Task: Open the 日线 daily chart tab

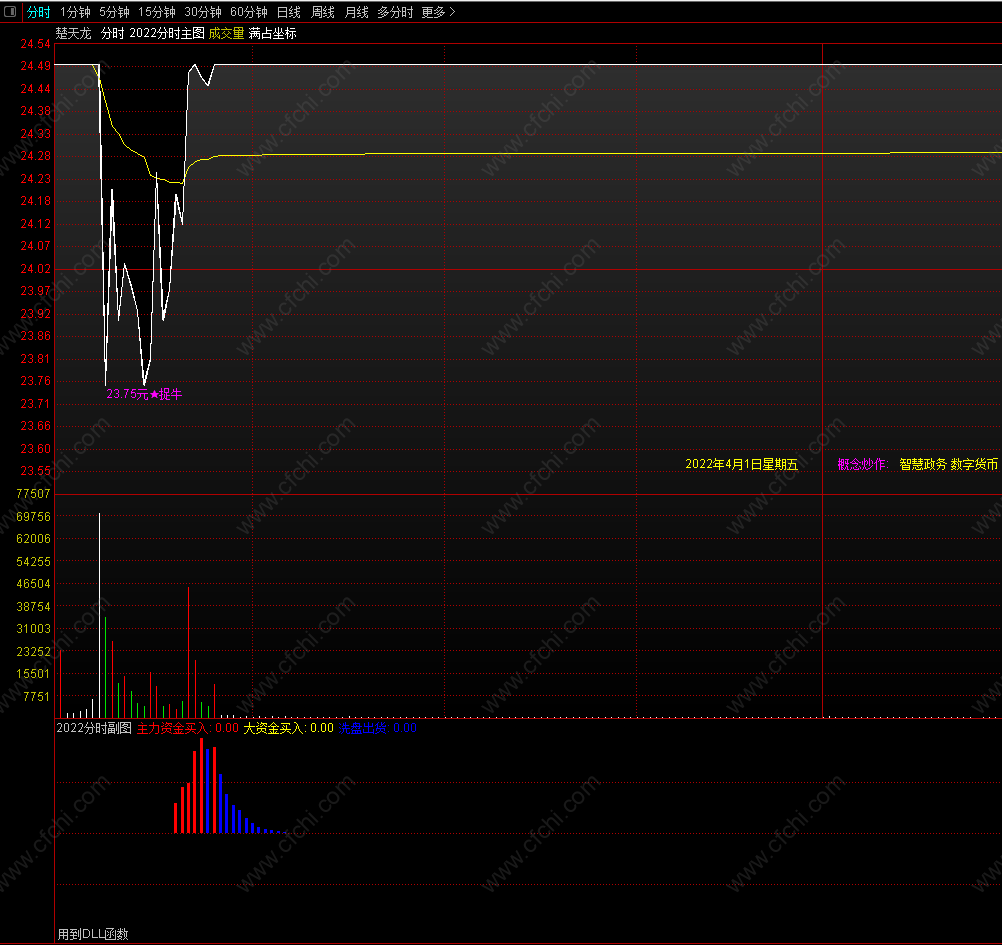Action: (x=289, y=12)
